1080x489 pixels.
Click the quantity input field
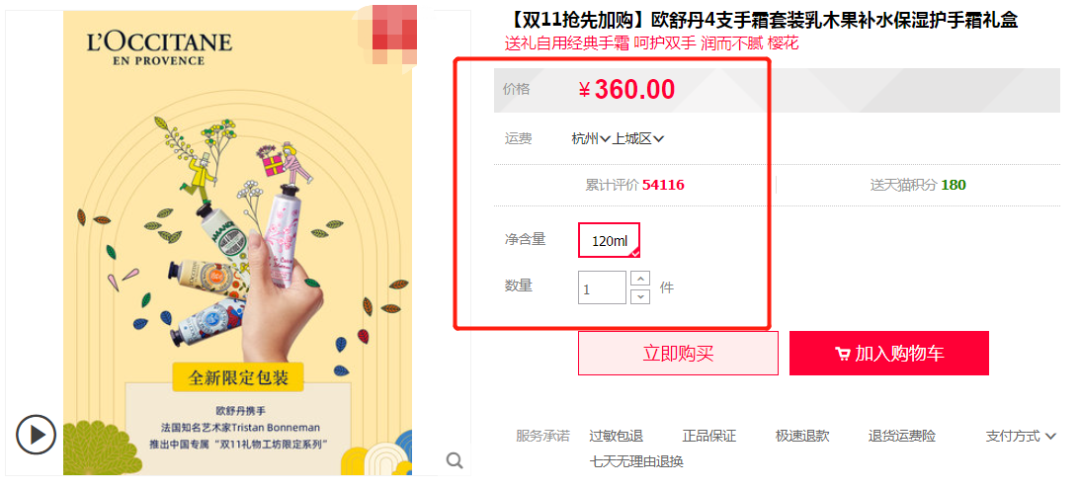pyautogui.click(x=602, y=287)
